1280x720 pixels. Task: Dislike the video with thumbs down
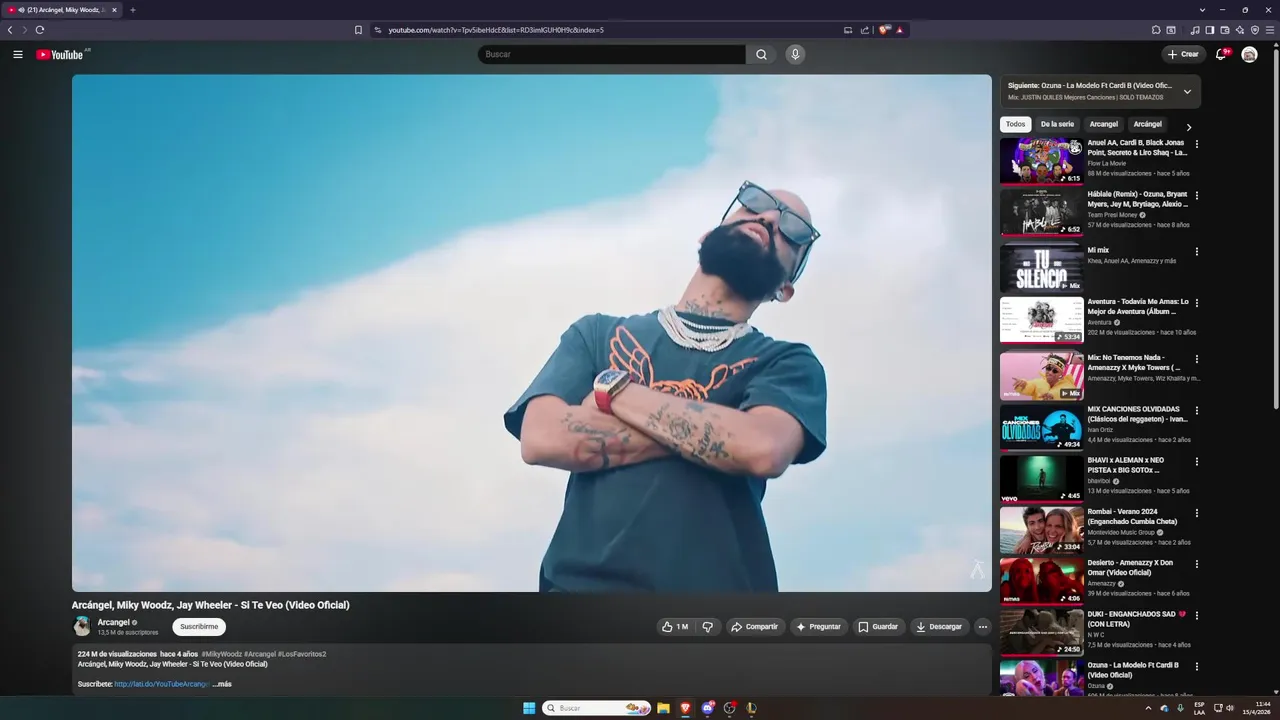coord(708,627)
